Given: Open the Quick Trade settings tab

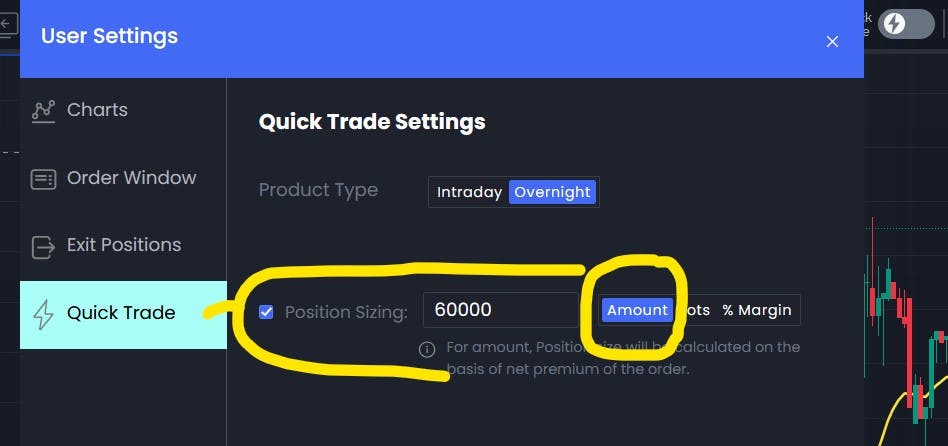Looking at the screenshot, I should click(x=123, y=313).
